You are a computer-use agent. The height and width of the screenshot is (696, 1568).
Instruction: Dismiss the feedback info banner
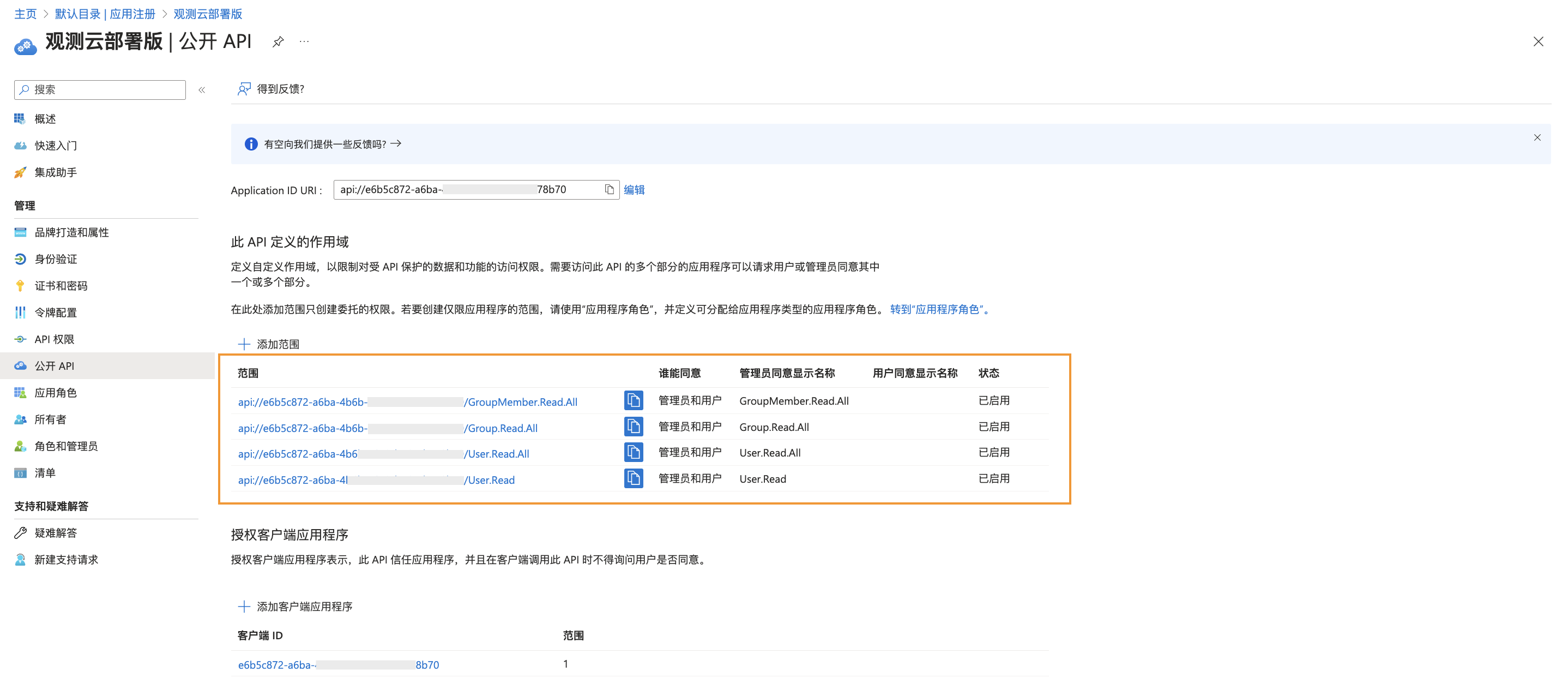[x=1537, y=137]
